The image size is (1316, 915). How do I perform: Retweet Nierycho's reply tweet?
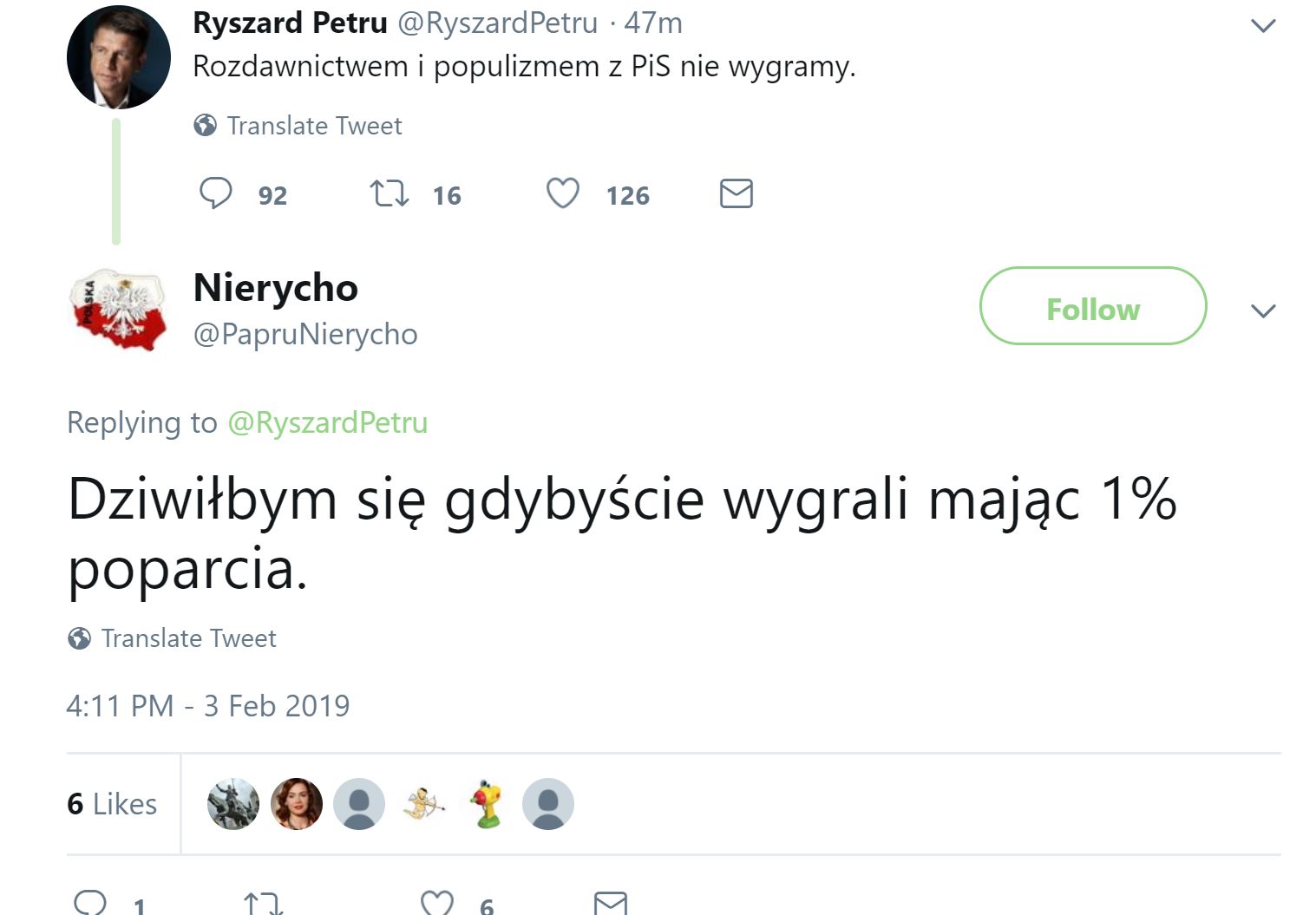click(264, 903)
